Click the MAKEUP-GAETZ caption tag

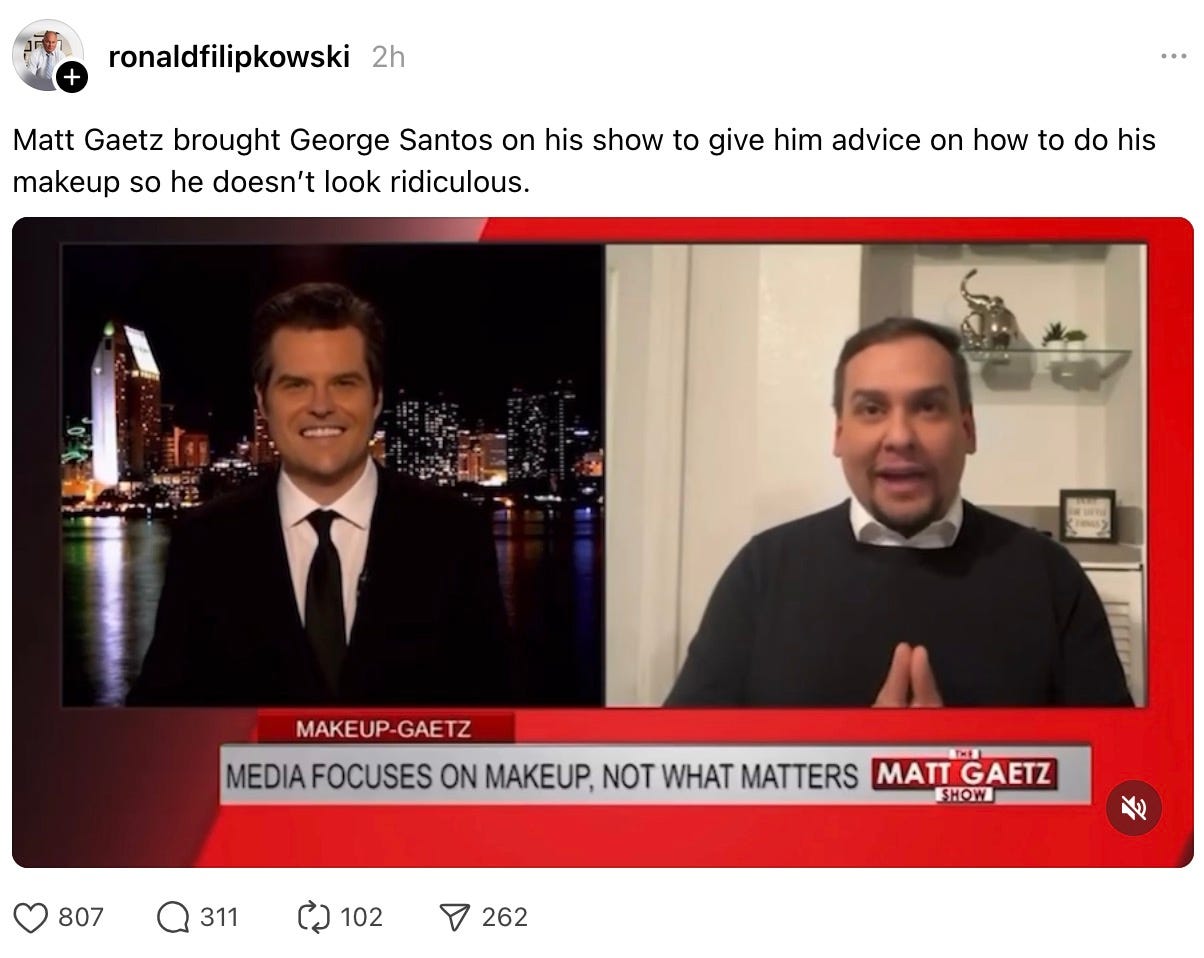pos(384,729)
